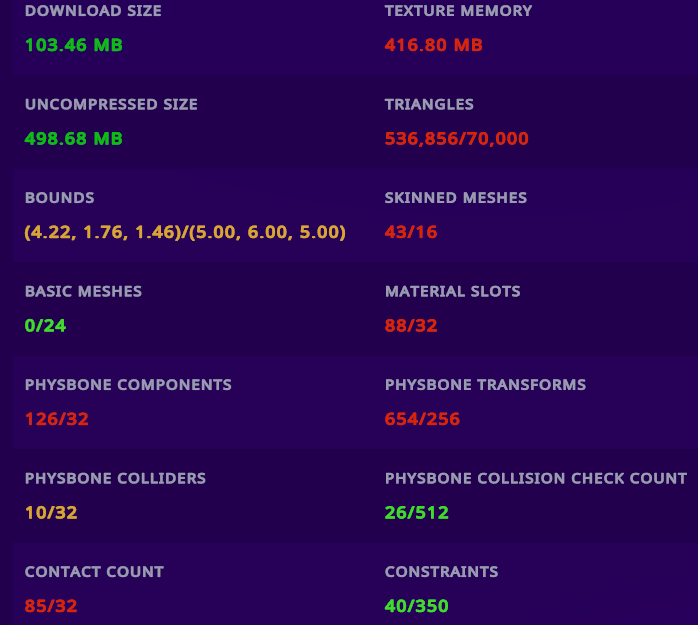Click PhysBone Collision Check Count value 26/512
Viewport: 698px width, 625px height.
[x=416, y=513]
